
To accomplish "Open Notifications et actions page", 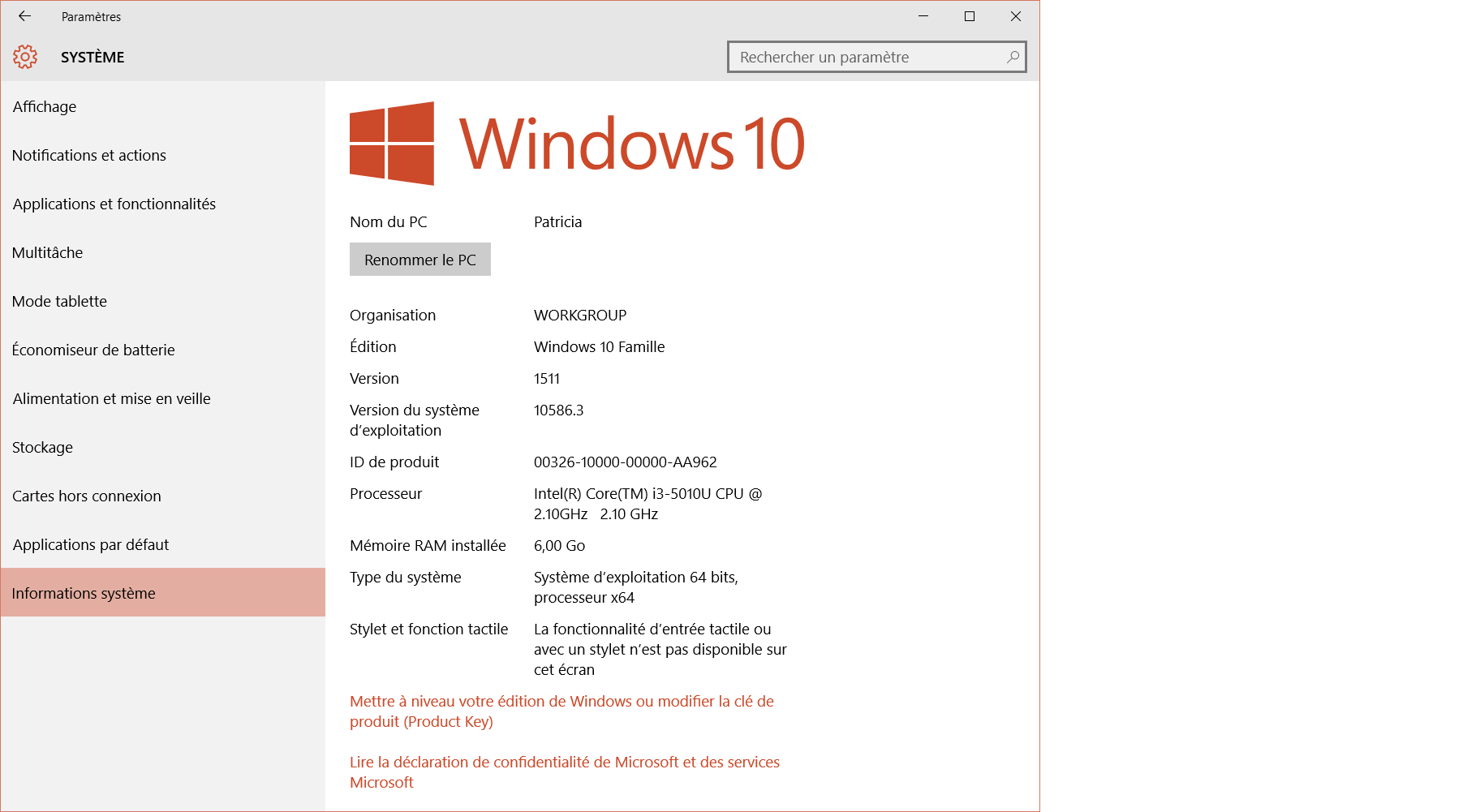I will tap(163, 155).
